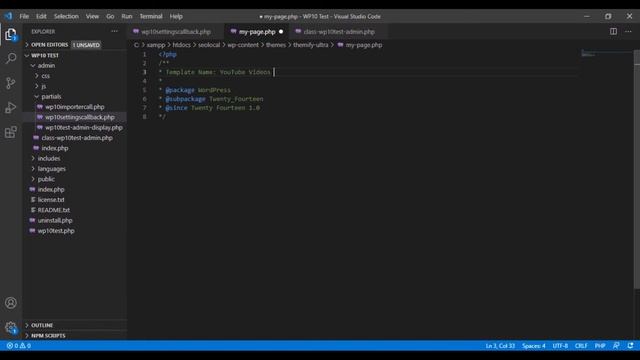Open the Accounts icon in activity bar

[11, 303]
